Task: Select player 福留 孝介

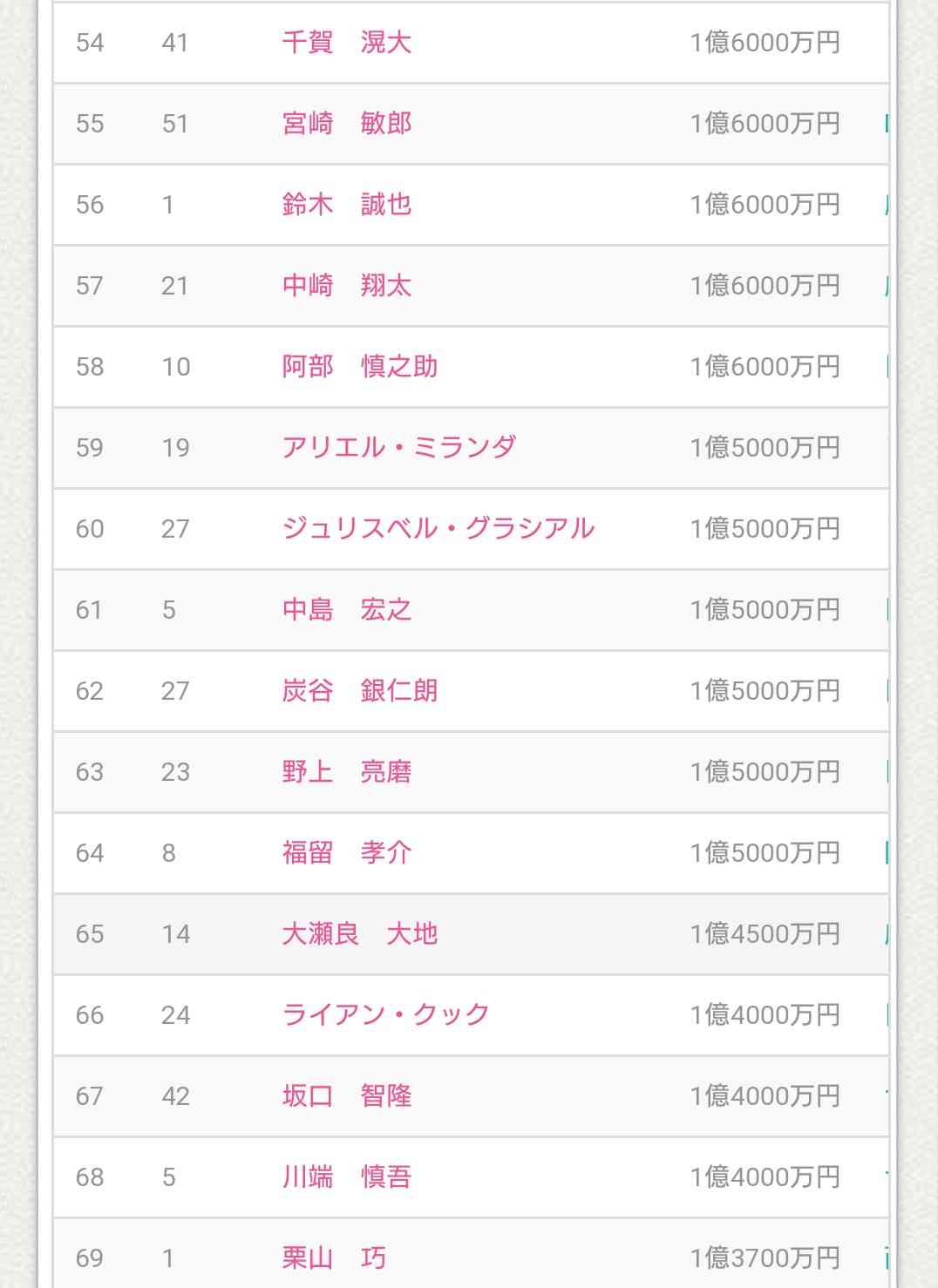Action: (x=346, y=853)
